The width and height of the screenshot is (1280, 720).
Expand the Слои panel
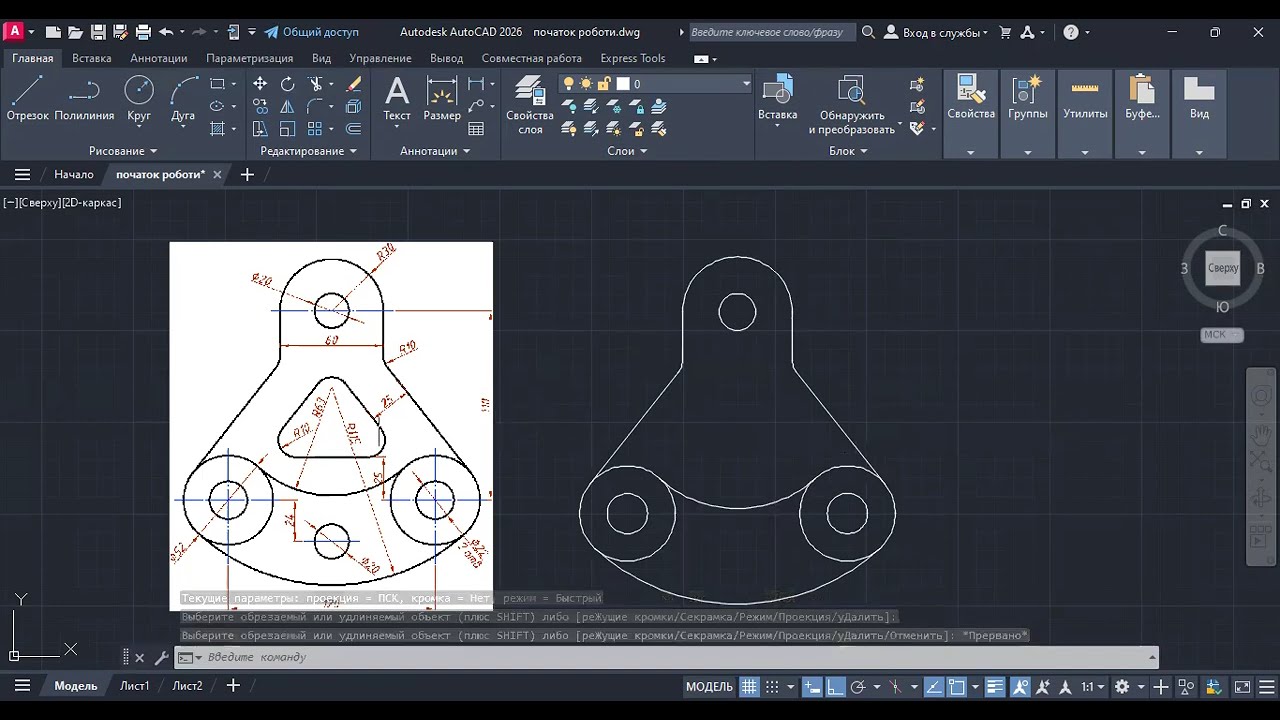[x=627, y=151]
